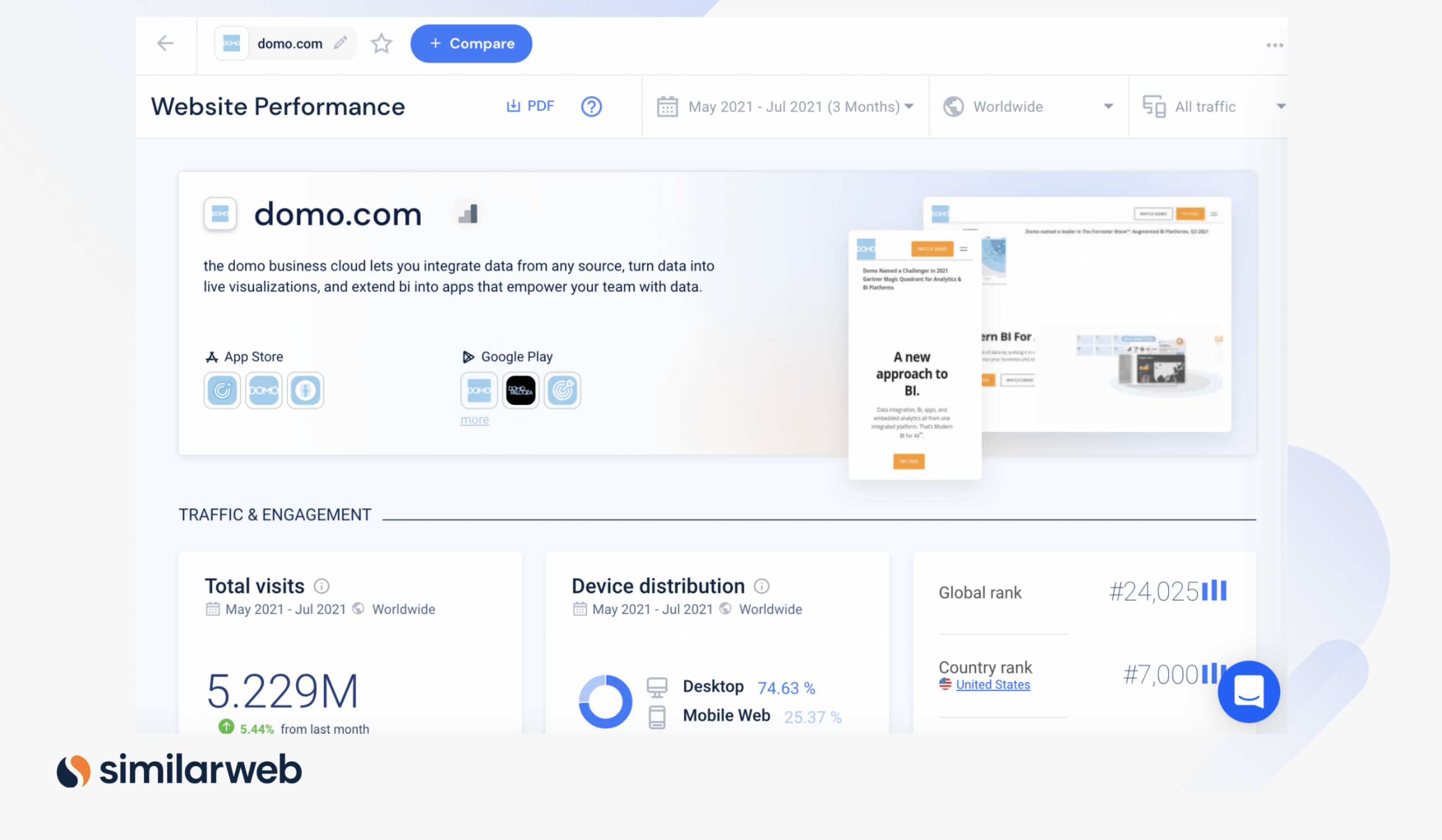
Task: Click the calendar icon for date range
Action: coord(665,106)
